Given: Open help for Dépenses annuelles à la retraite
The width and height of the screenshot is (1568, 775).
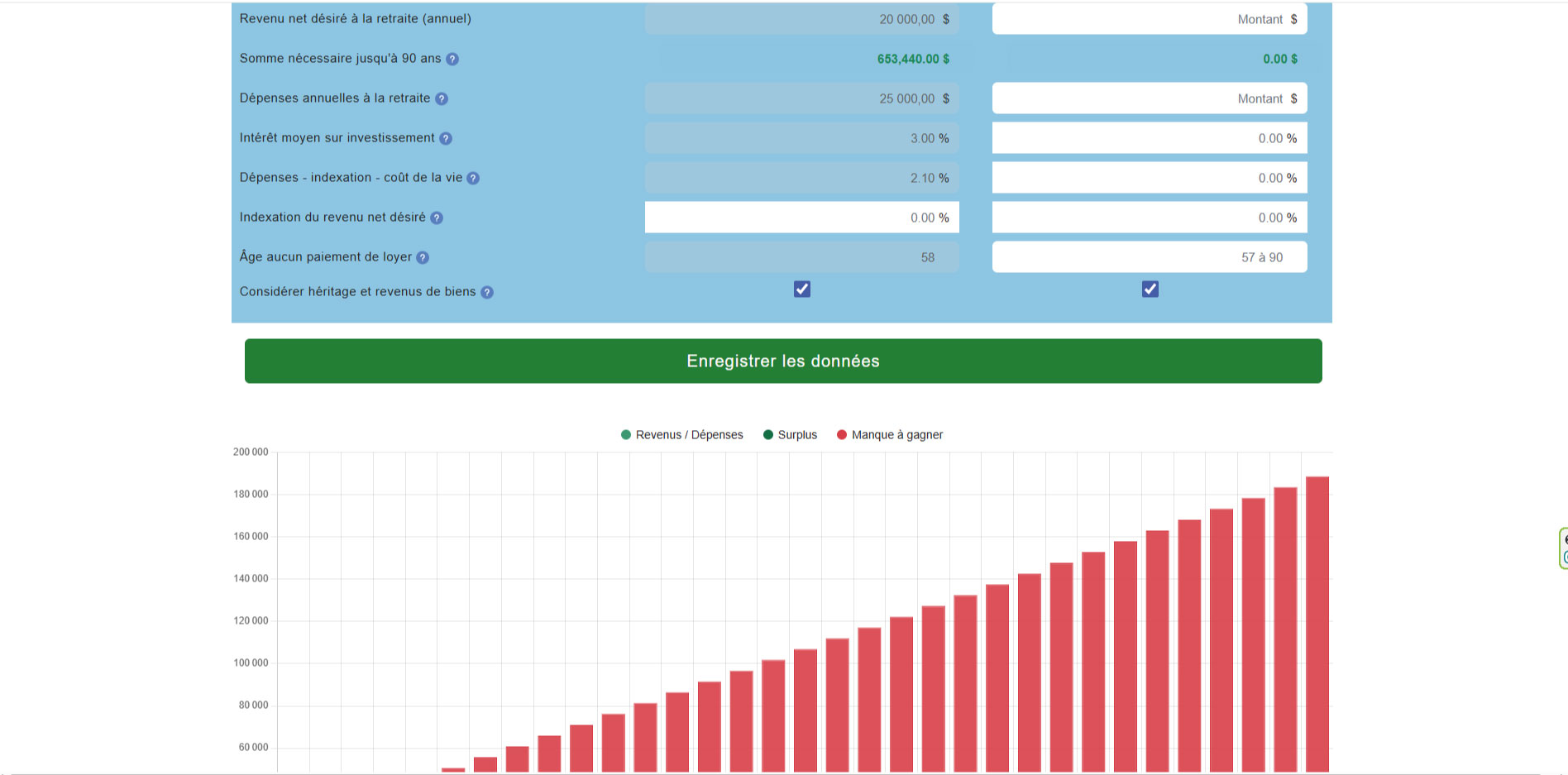Looking at the screenshot, I should tap(442, 98).
